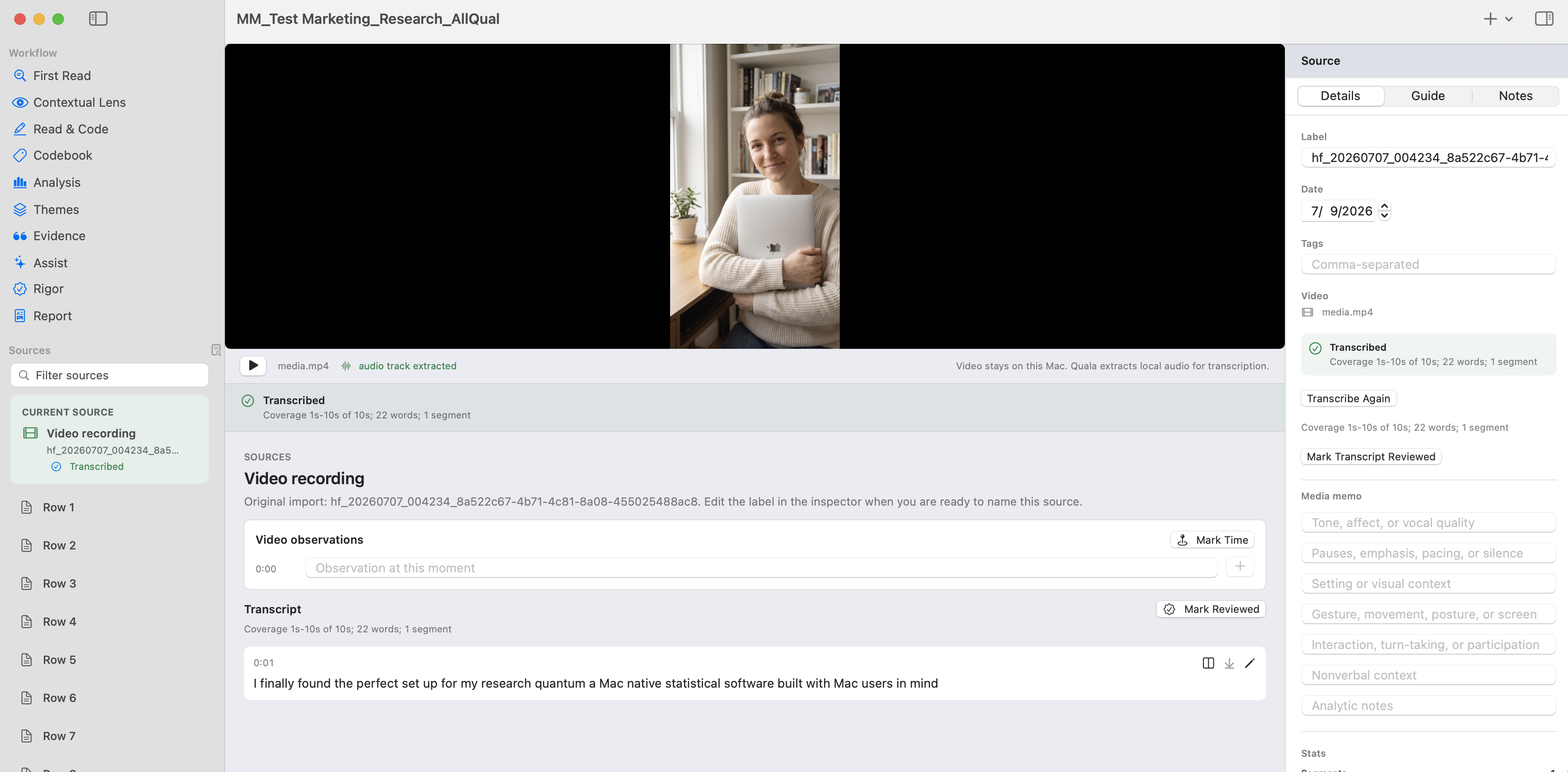Increment the date stepper up arrow
Screen dimensions: 1568x772
[1384, 206]
